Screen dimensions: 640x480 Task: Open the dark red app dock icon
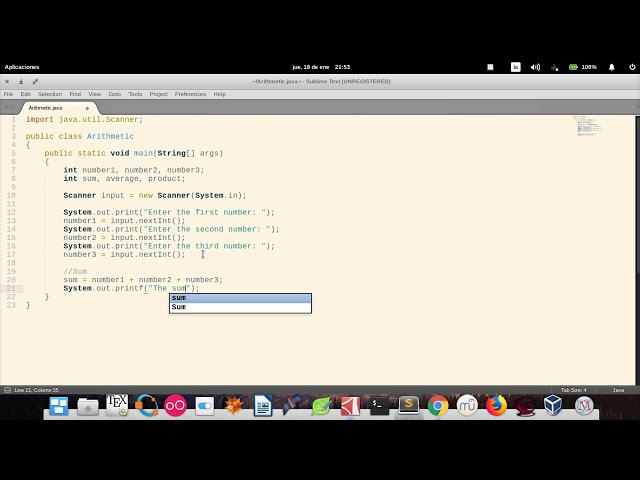point(525,407)
